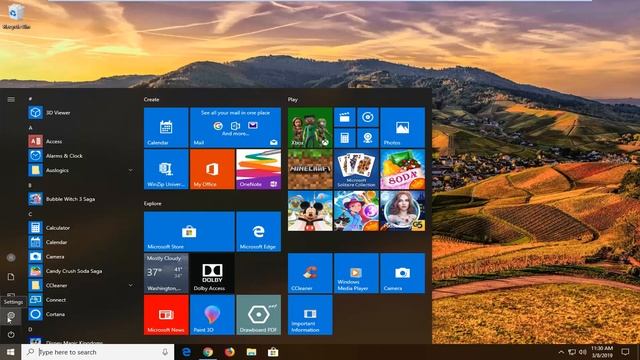Expand the CCleaner folder chevron in list

pos(130,285)
